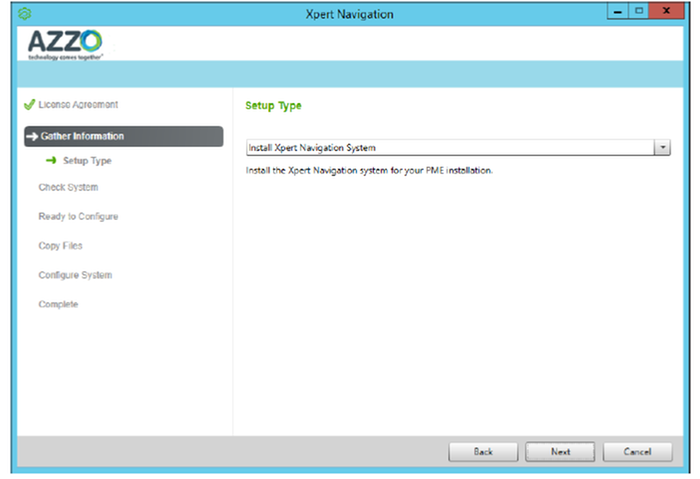Cancel the Xpert Navigation installer
700x479 pixels.
coord(637,451)
